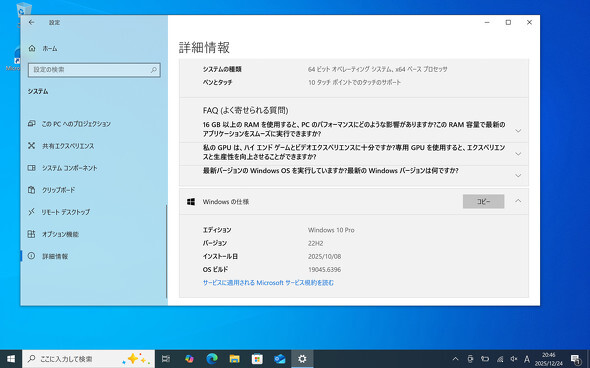590x368 pixels.
Task: Open the Windows Start menu
Action: [11, 359]
